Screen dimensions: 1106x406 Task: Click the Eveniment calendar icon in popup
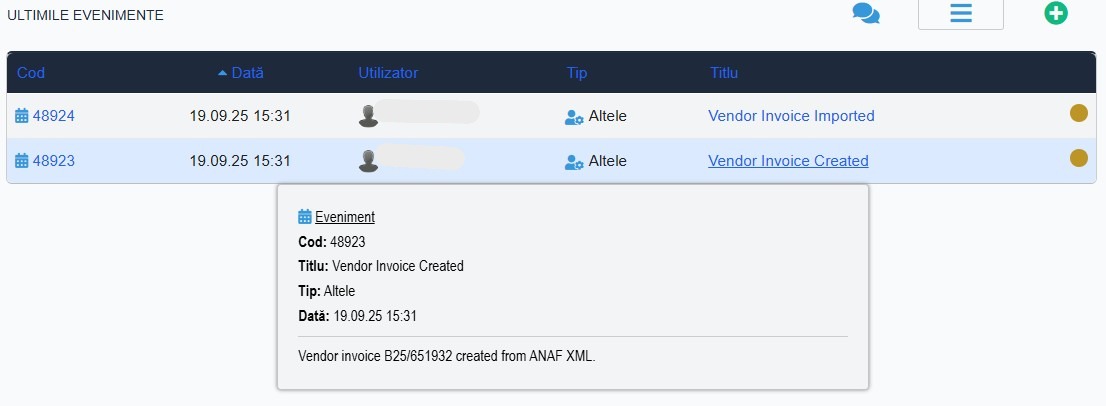(305, 217)
